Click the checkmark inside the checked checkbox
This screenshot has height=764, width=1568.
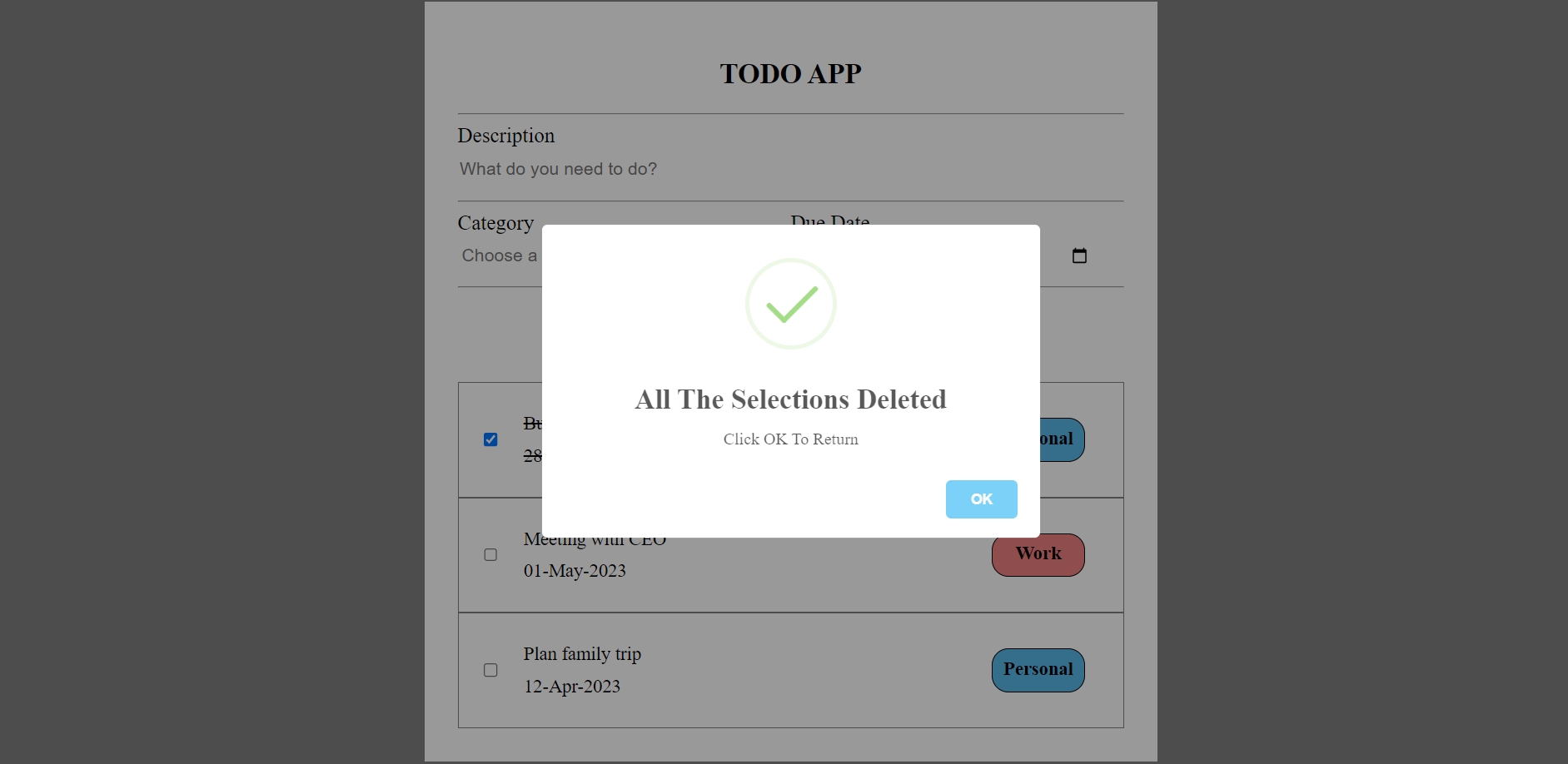(490, 439)
